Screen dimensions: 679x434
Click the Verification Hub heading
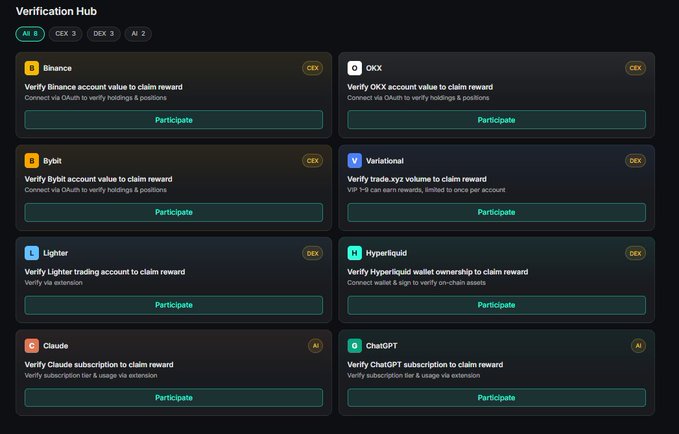pos(56,11)
